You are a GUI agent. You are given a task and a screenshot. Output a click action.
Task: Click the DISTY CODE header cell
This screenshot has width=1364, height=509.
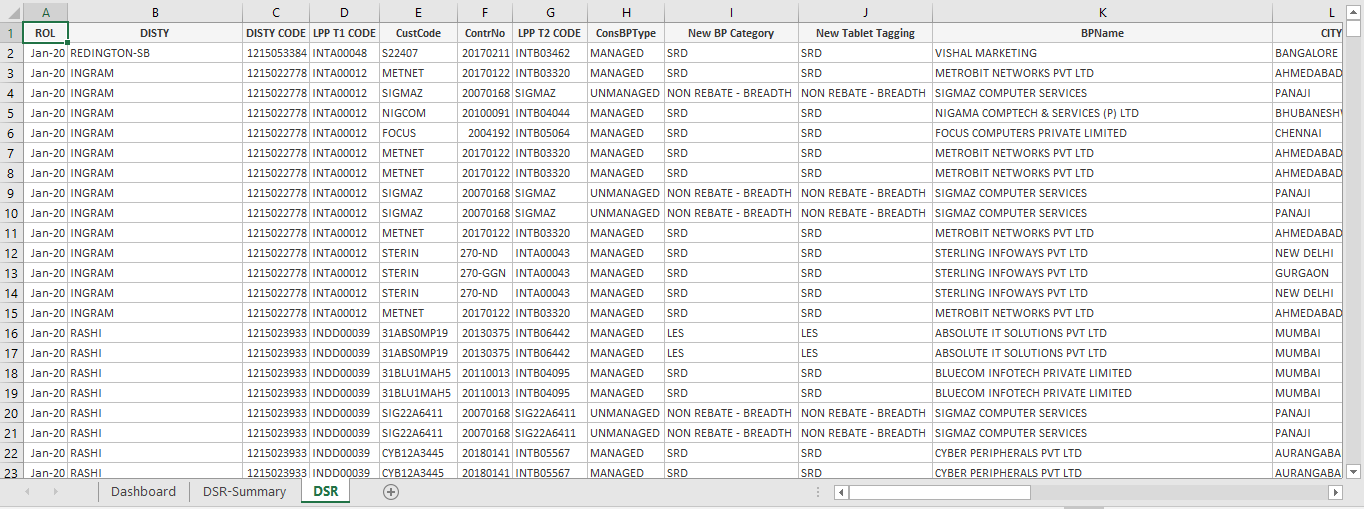point(276,33)
